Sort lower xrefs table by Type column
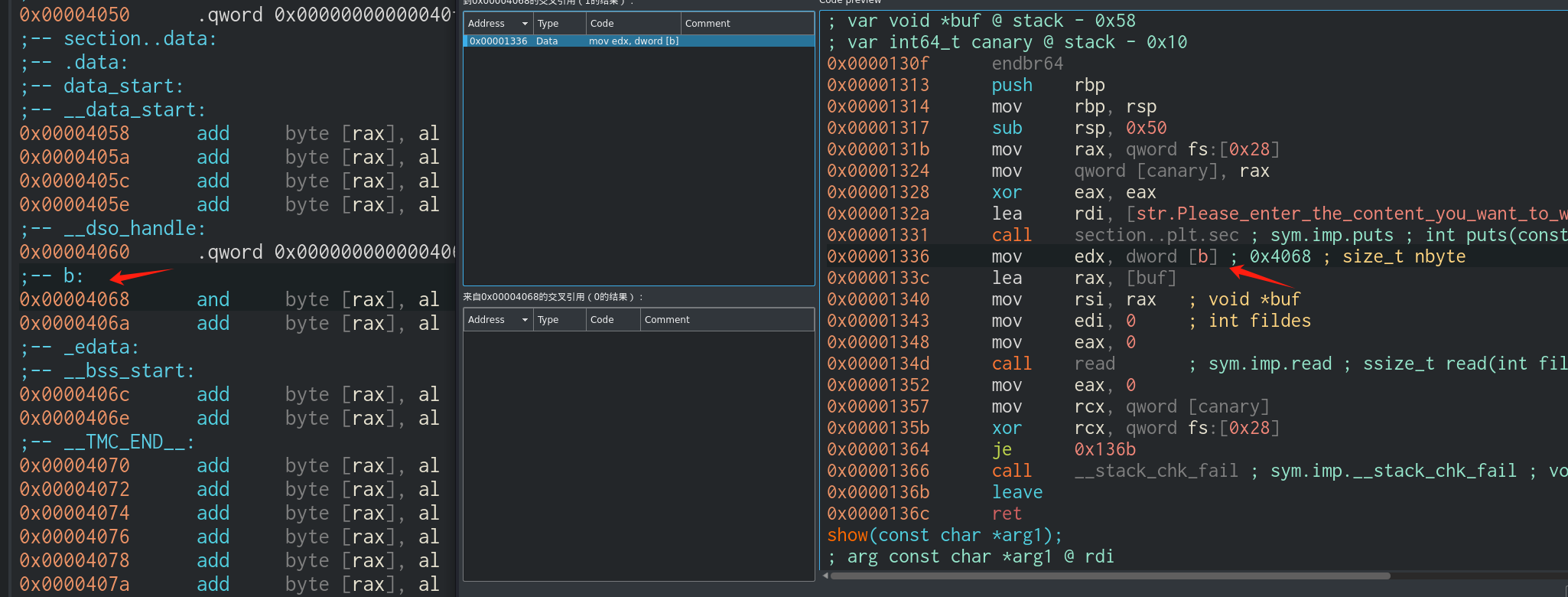 point(559,320)
